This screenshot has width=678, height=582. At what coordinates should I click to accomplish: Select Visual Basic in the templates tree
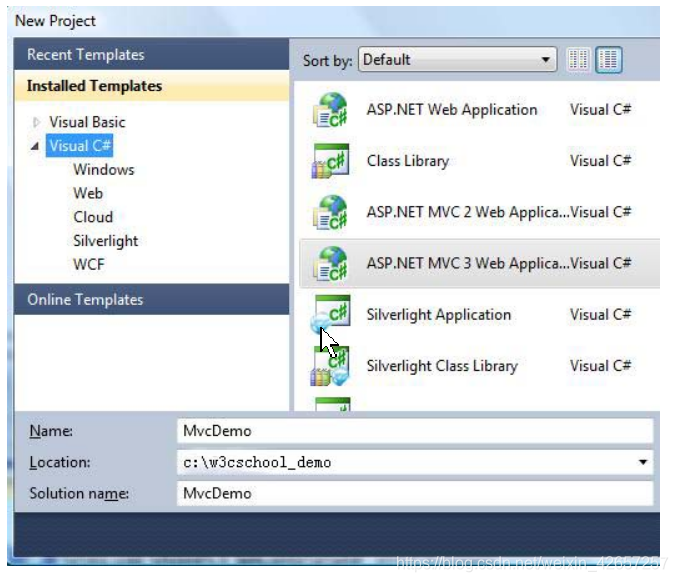[x=87, y=122]
